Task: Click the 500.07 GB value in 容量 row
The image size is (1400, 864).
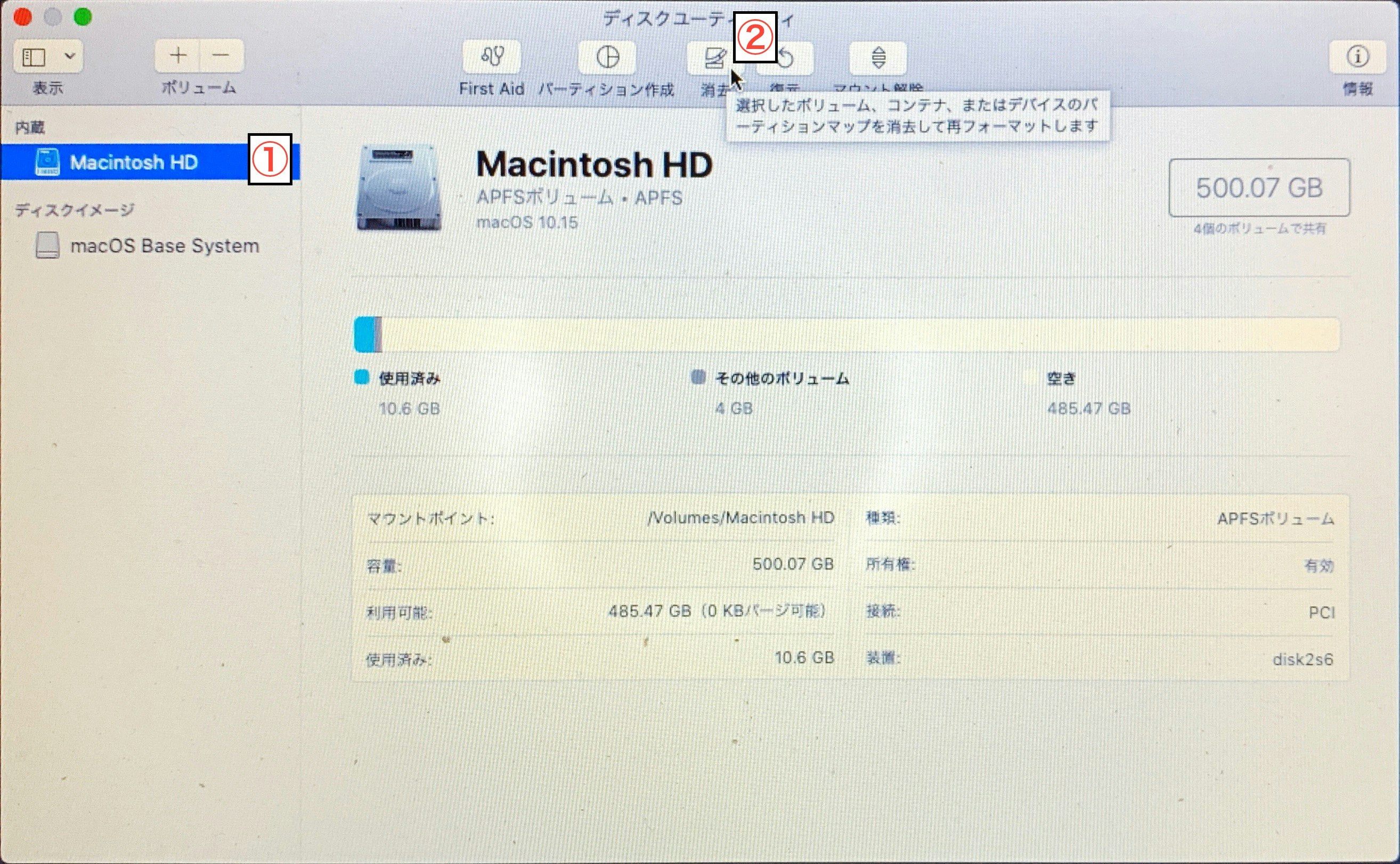Action: pyautogui.click(x=793, y=564)
